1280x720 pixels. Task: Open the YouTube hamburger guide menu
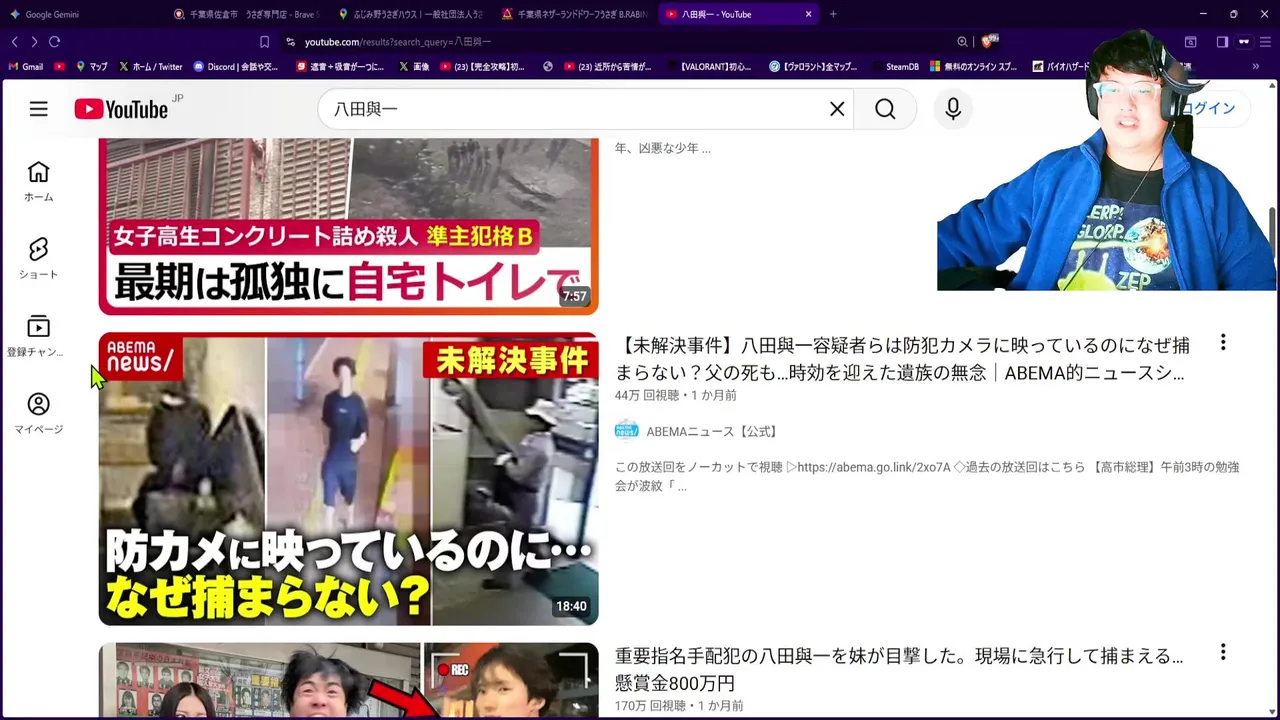[38, 109]
